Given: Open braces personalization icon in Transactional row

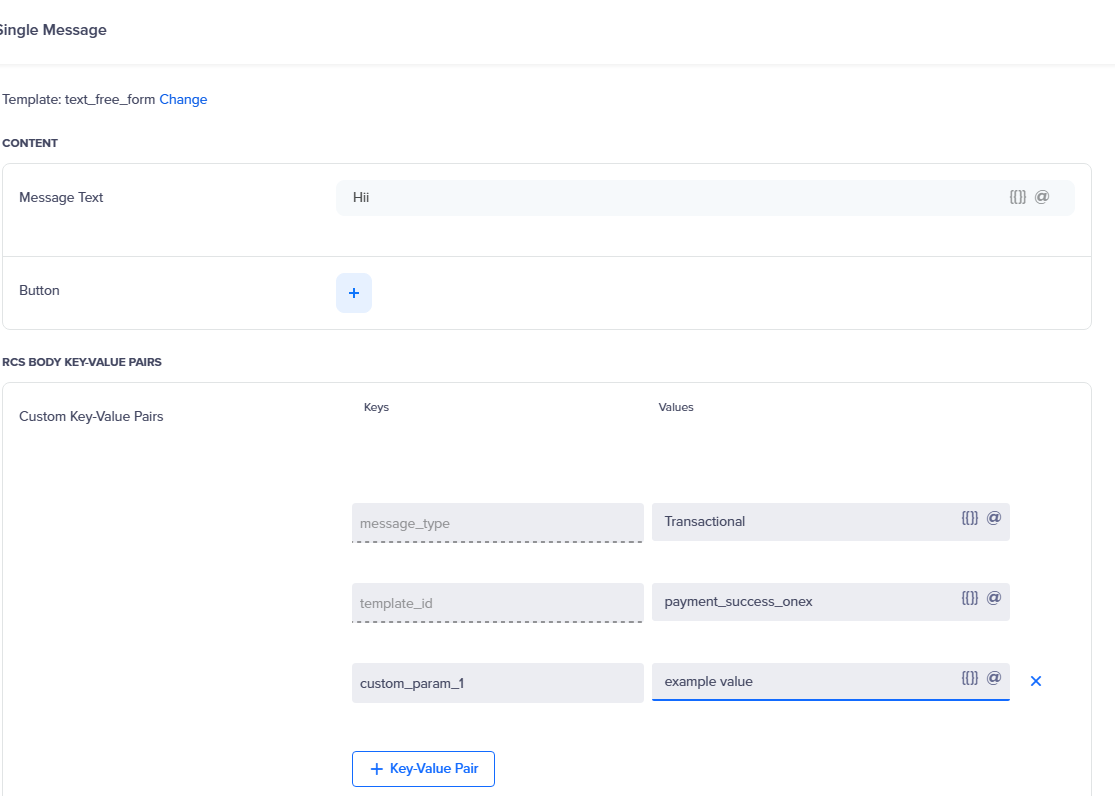Looking at the screenshot, I should [970, 518].
